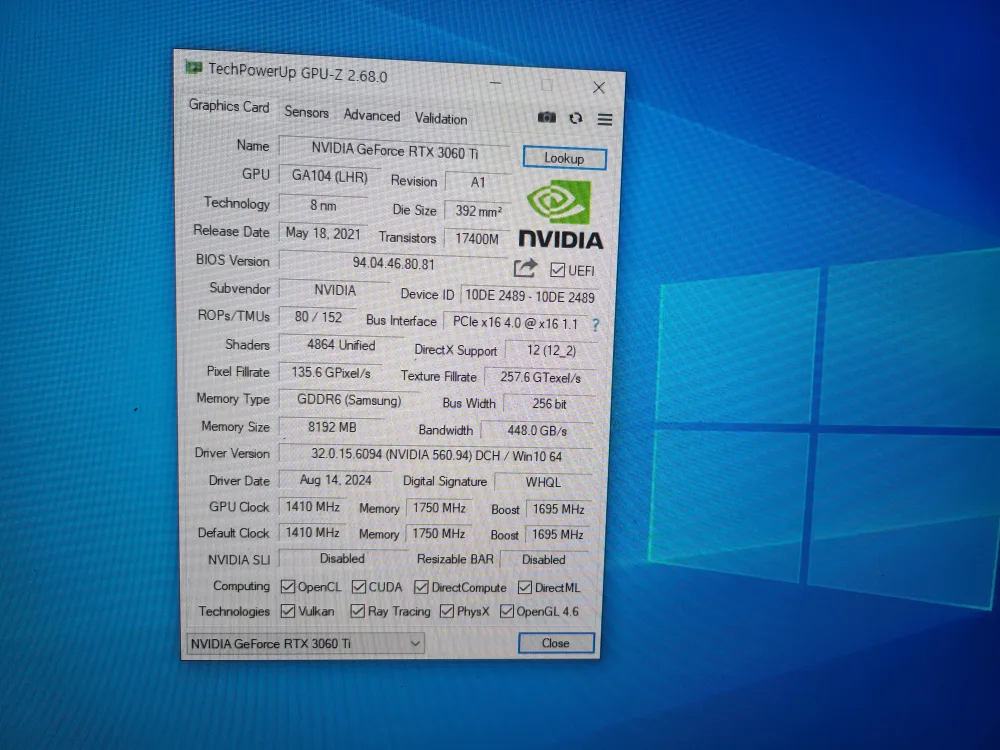Screen dimensions: 1000x750
Task: Open the Validation tab
Action: (441, 119)
